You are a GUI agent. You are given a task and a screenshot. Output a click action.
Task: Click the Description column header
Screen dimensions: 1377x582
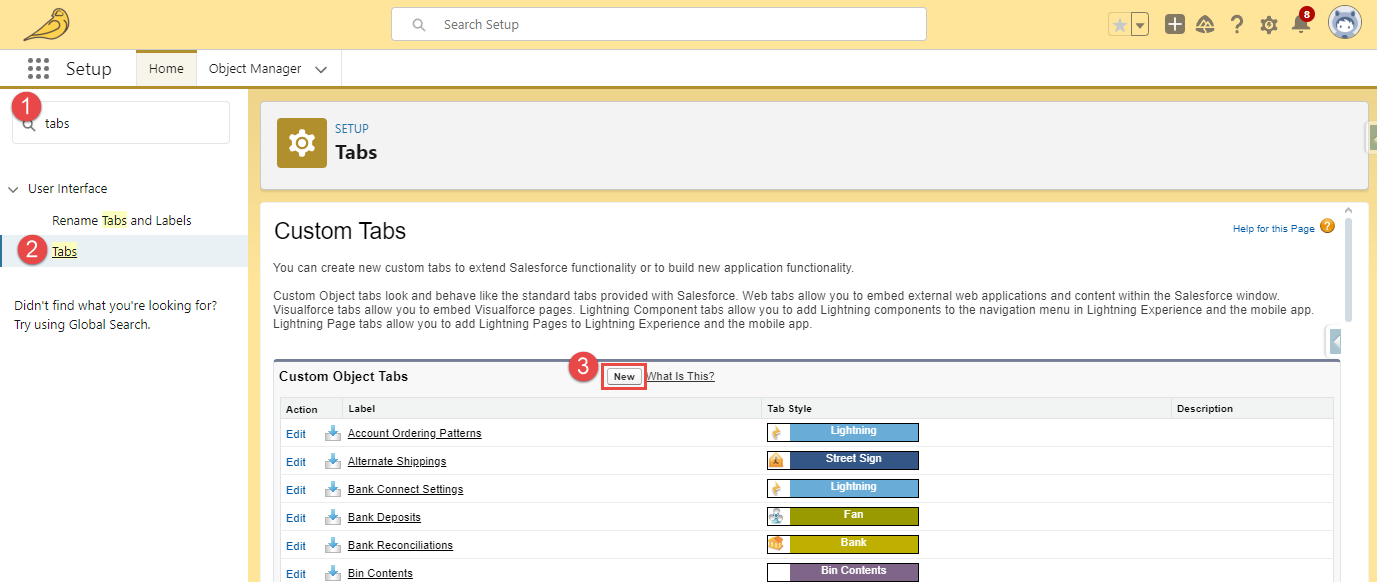click(x=1204, y=409)
